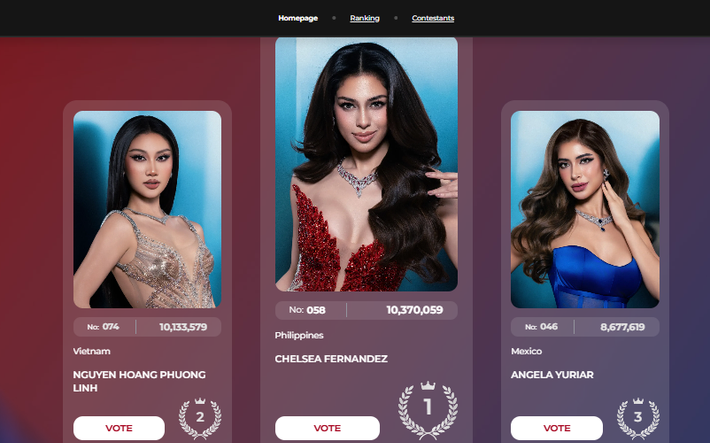Go to the Ranking page

(365, 18)
